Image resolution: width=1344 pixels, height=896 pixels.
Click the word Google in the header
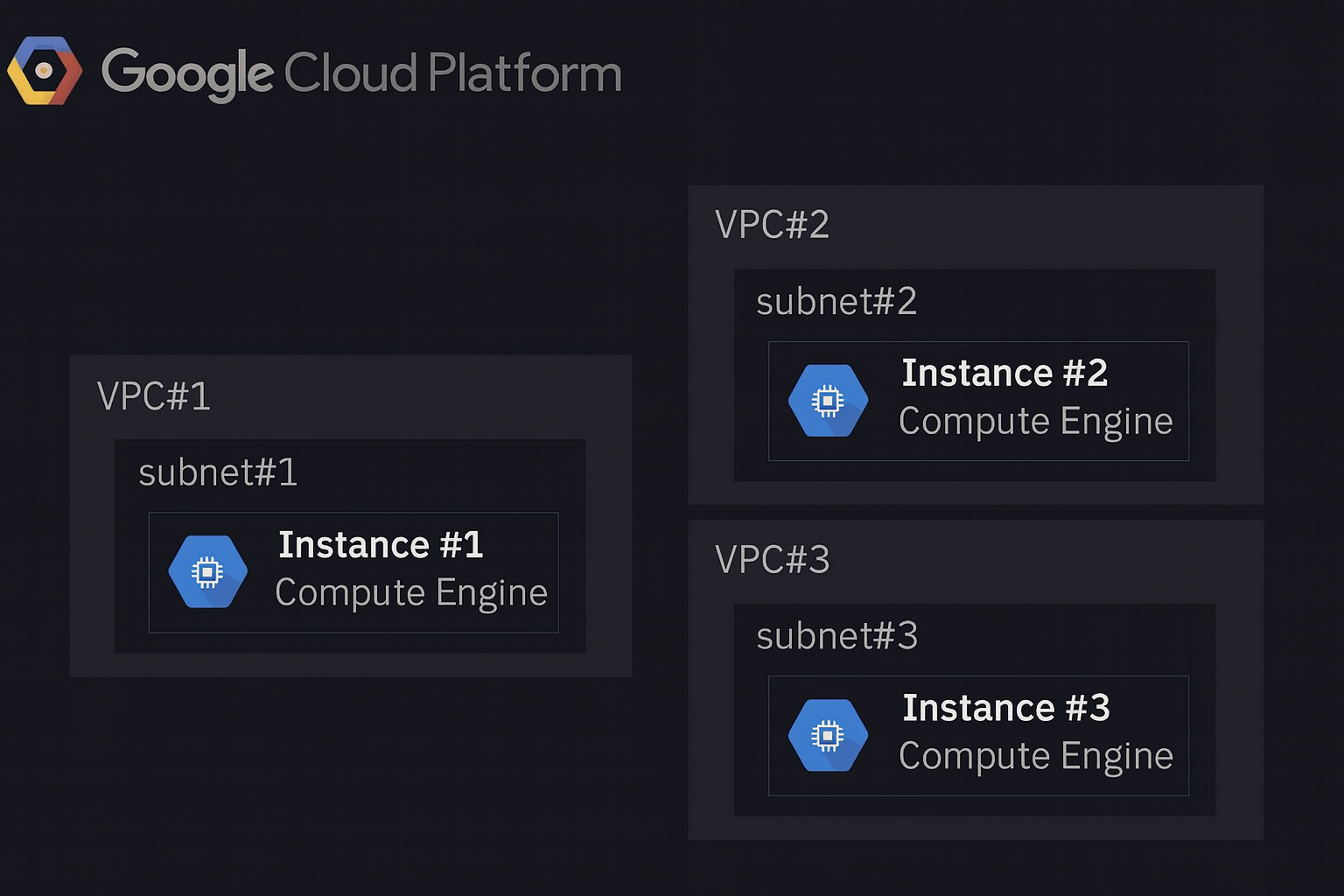tap(187, 73)
